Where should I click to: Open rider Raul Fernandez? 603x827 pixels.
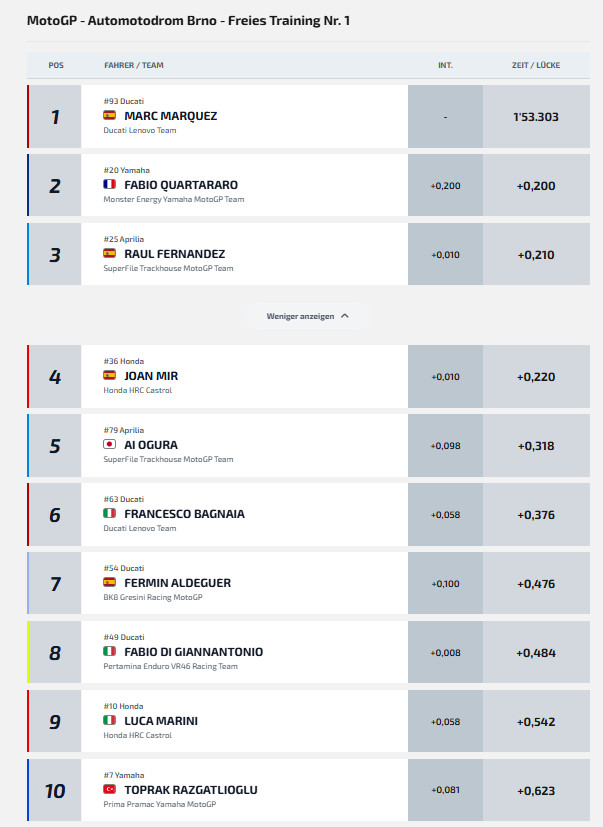175,254
